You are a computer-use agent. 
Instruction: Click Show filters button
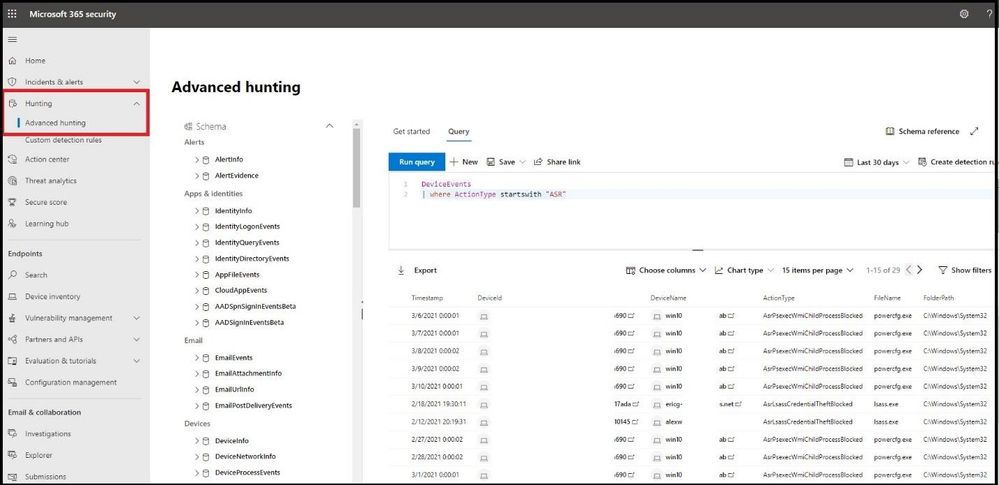coord(965,270)
